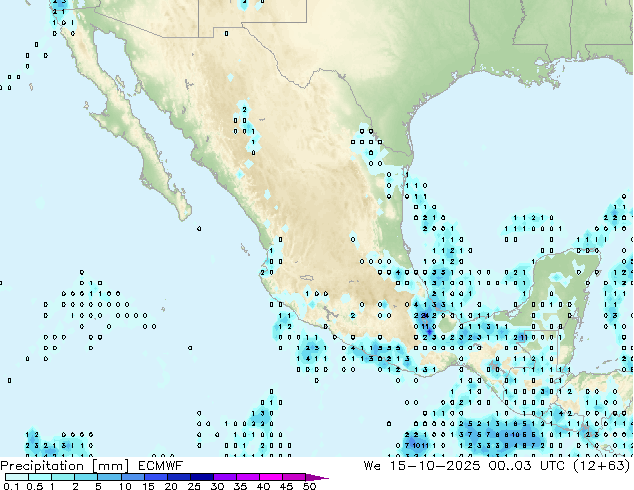Click the 0.5–1 mm legend color swatch

(40, 477)
